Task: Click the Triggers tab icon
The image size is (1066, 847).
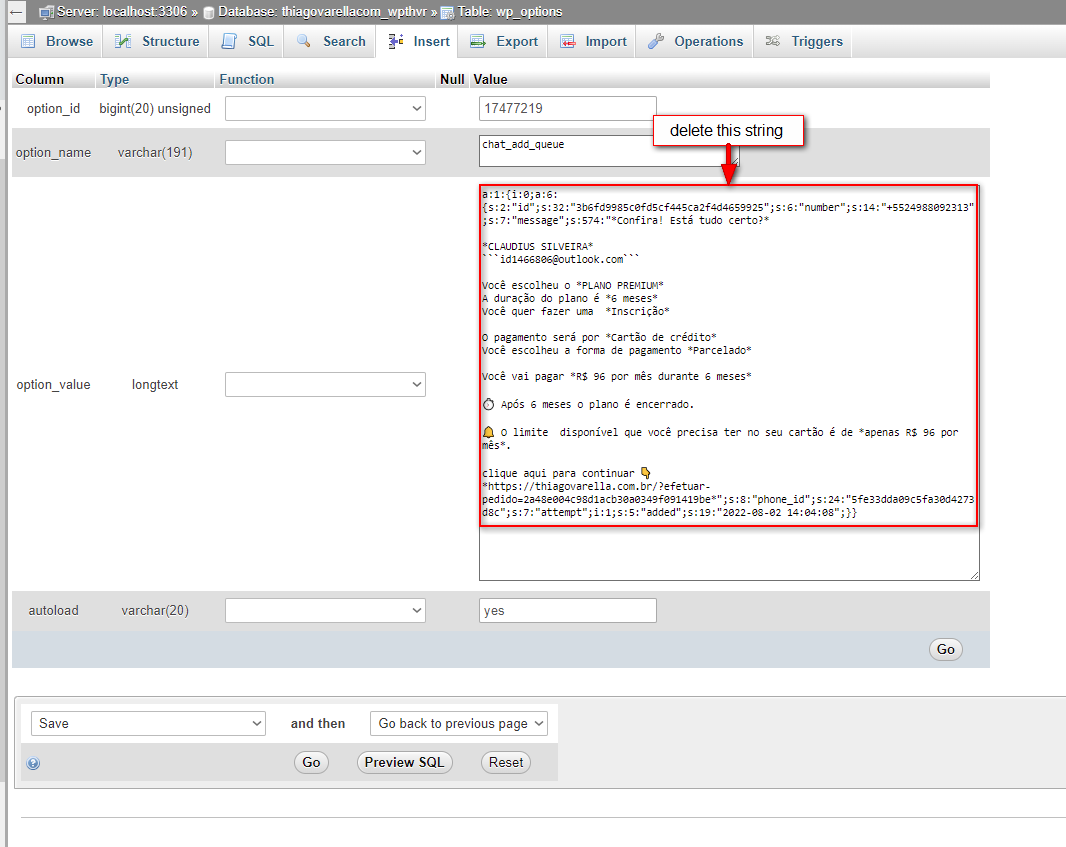Action: click(773, 41)
